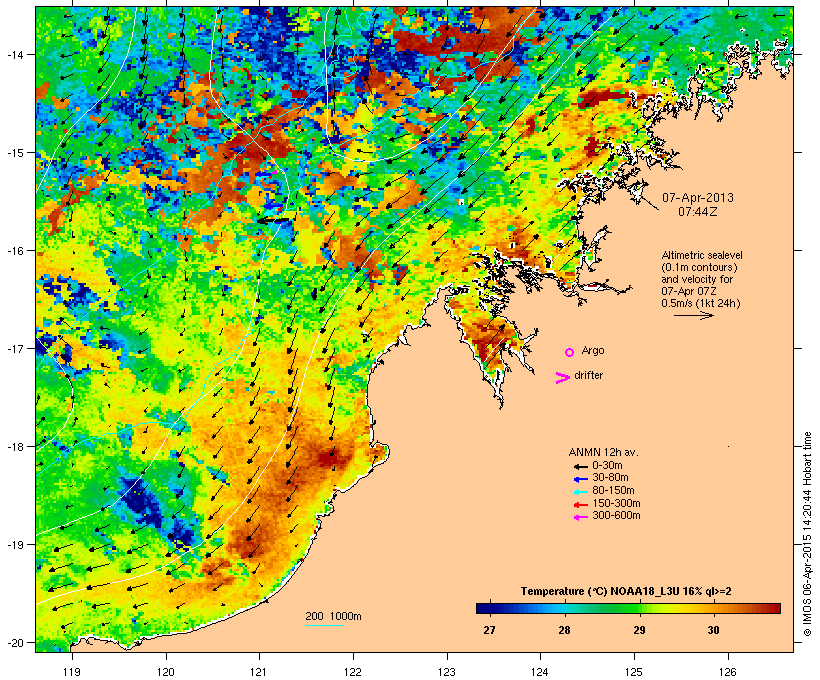Click the IMOS Hobart time copyright text
The image size is (820, 680).
807,534
